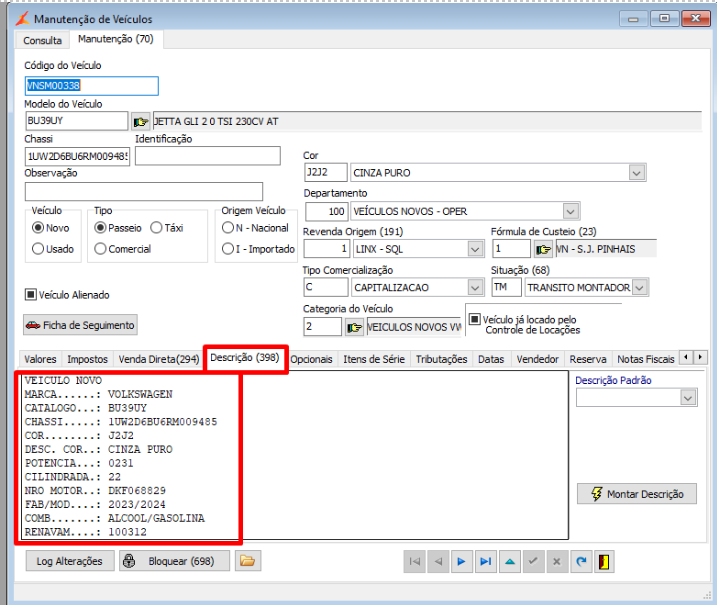Click Montar Descrição button

point(637,494)
